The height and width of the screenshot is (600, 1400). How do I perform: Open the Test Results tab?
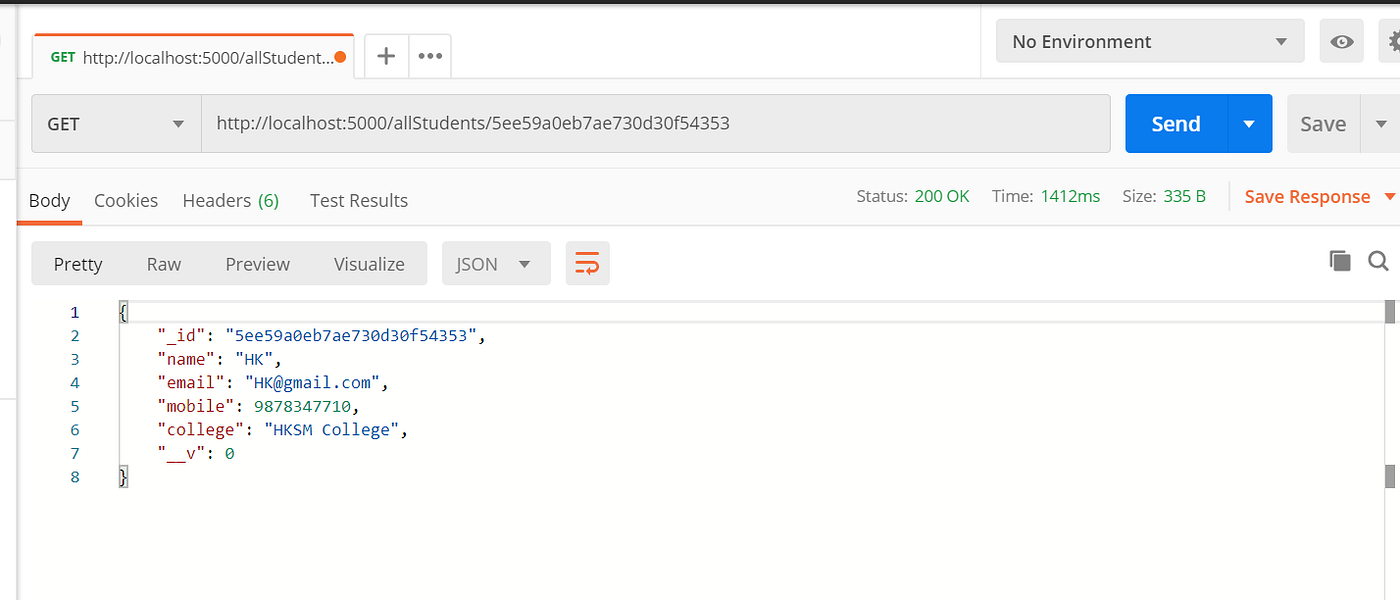(358, 200)
